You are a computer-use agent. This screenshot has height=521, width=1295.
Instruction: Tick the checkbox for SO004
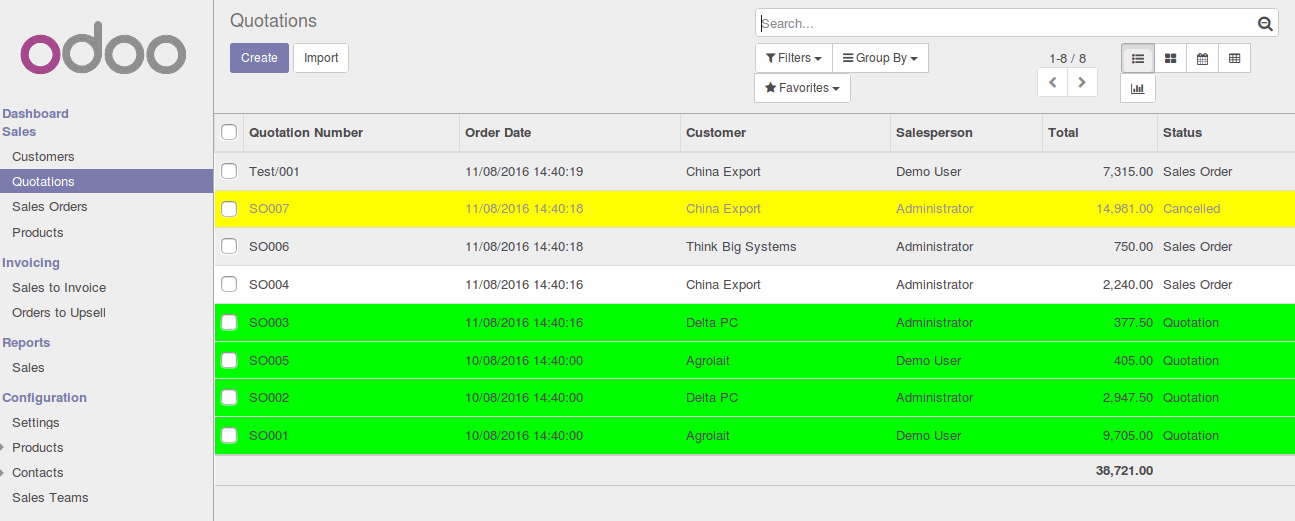(229, 284)
